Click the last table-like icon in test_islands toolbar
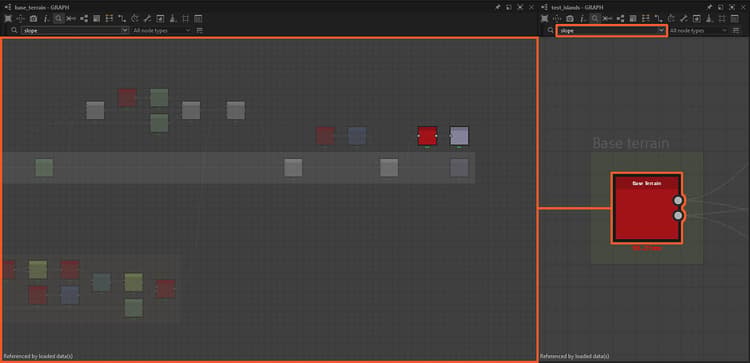 click(x=735, y=19)
